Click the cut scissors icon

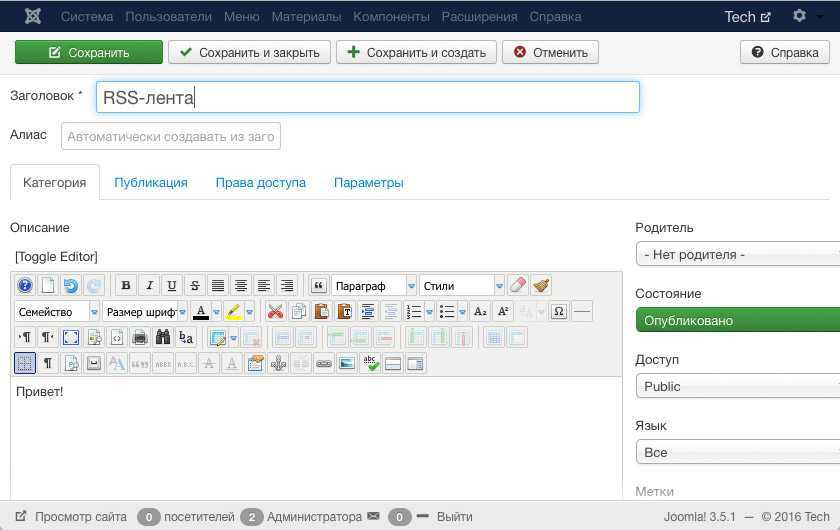pyautogui.click(x=274, y=312)
